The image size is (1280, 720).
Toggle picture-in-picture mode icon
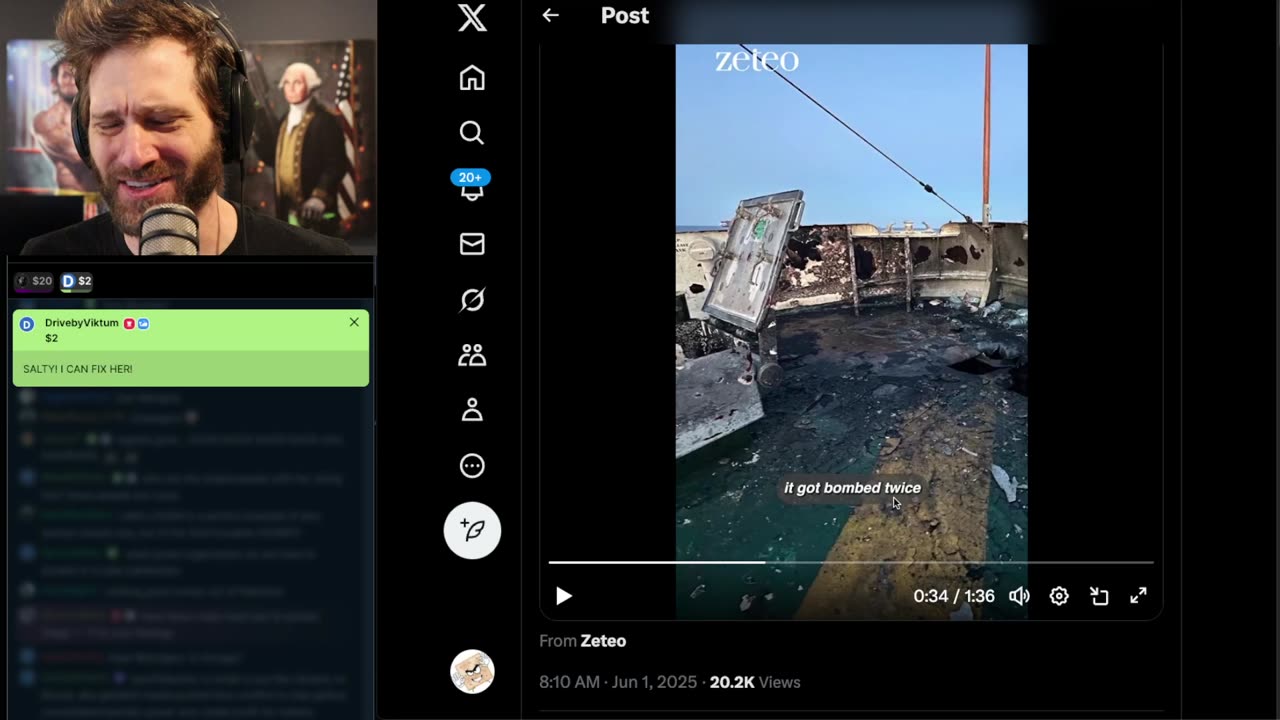click(x=1099, y=596)
